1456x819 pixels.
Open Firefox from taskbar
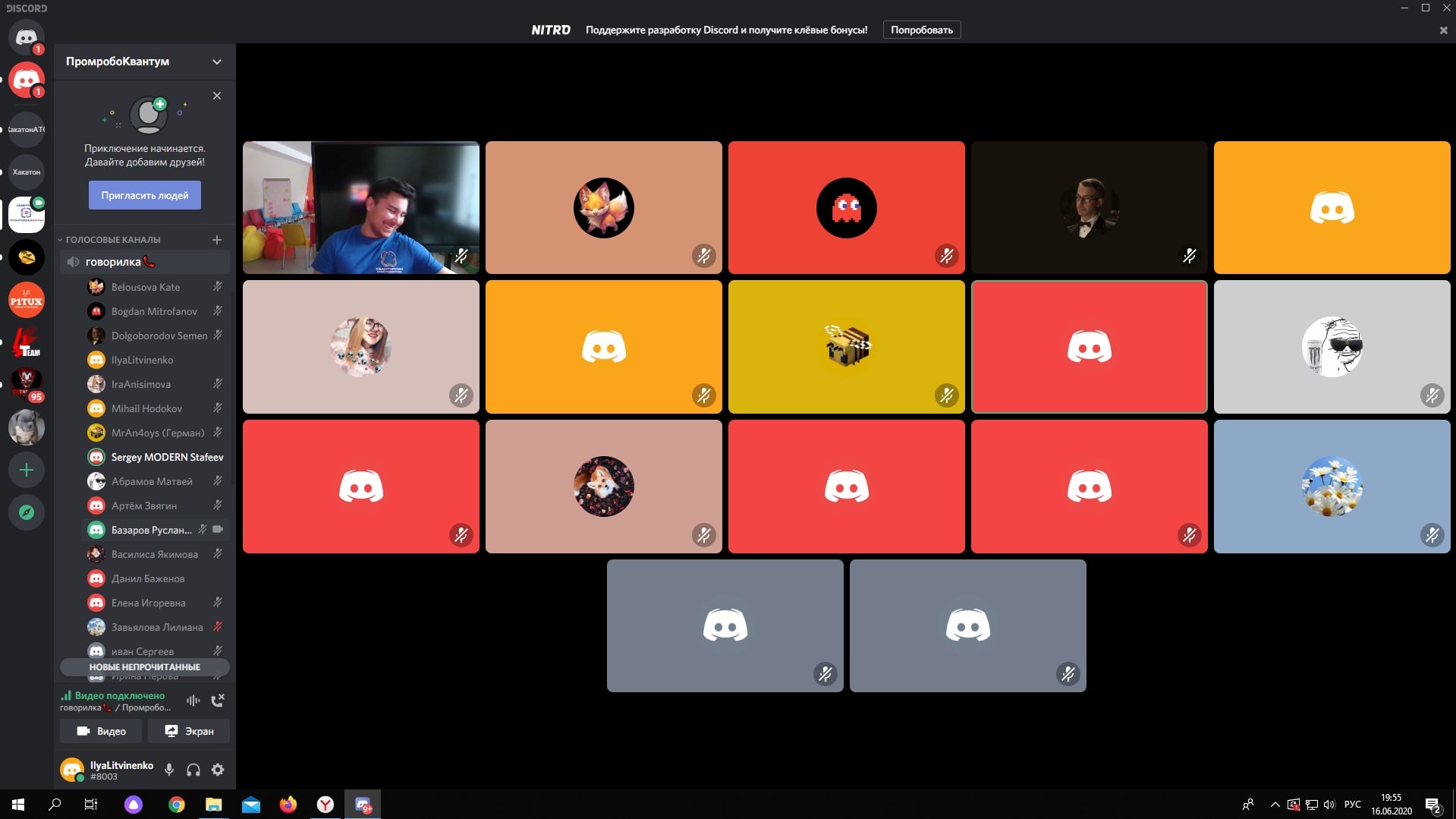[288, 805]
